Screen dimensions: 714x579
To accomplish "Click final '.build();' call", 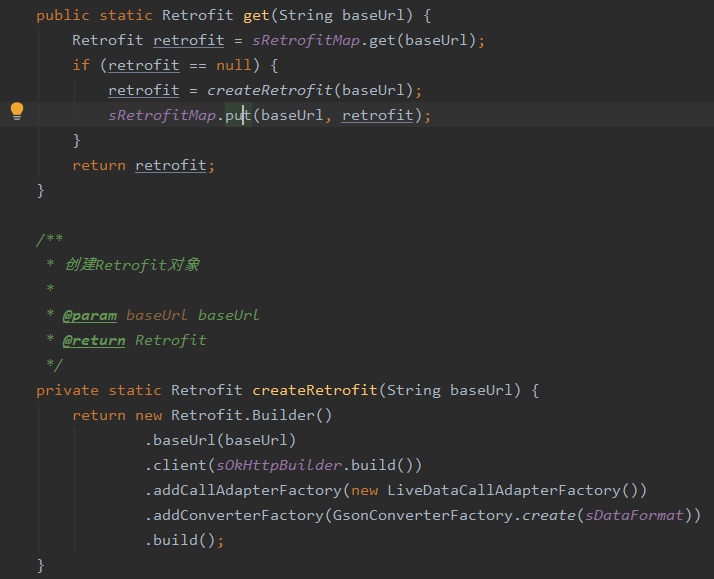I will pos(184,541).
